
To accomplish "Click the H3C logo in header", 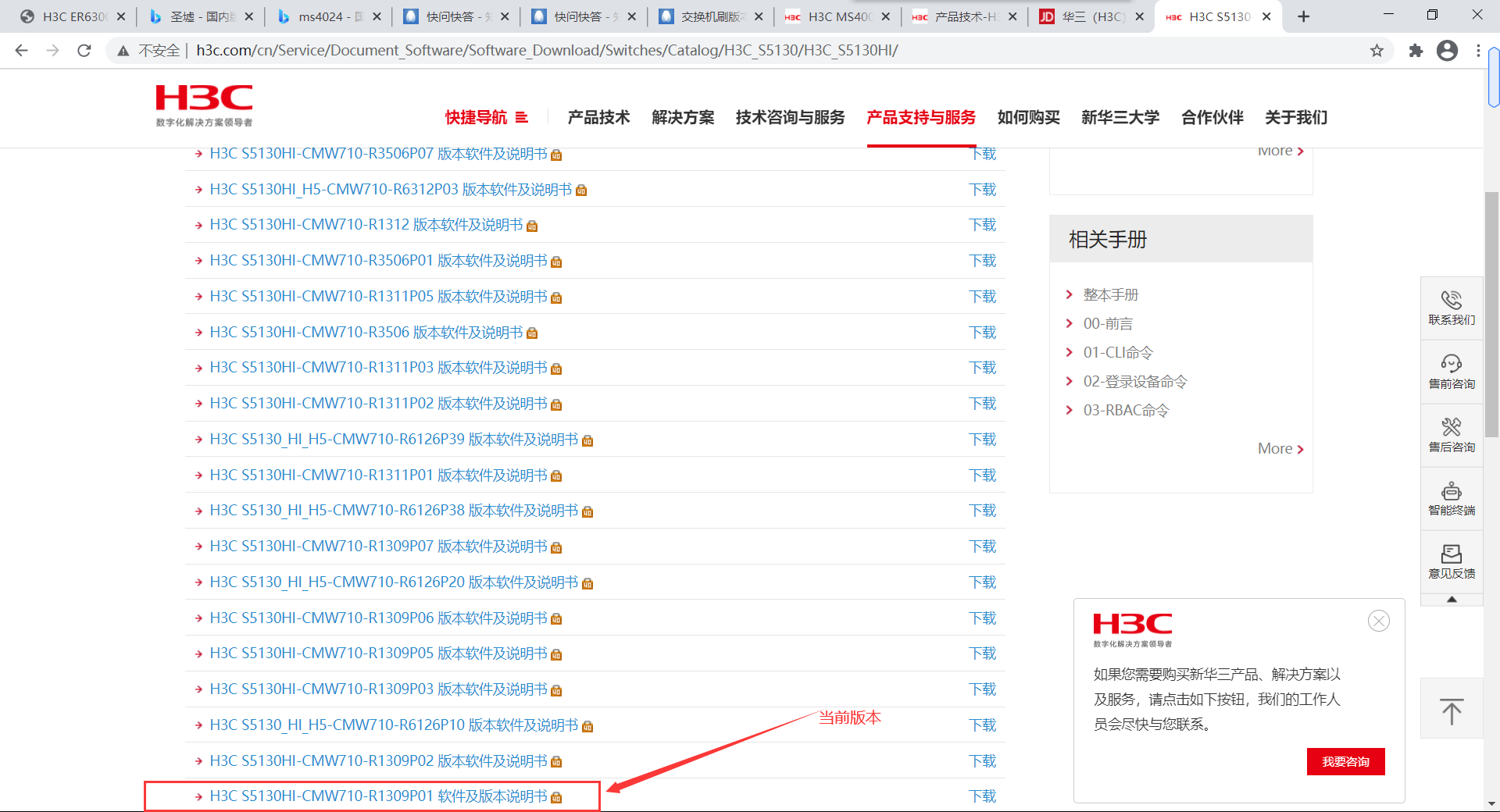I will point(204,105).
